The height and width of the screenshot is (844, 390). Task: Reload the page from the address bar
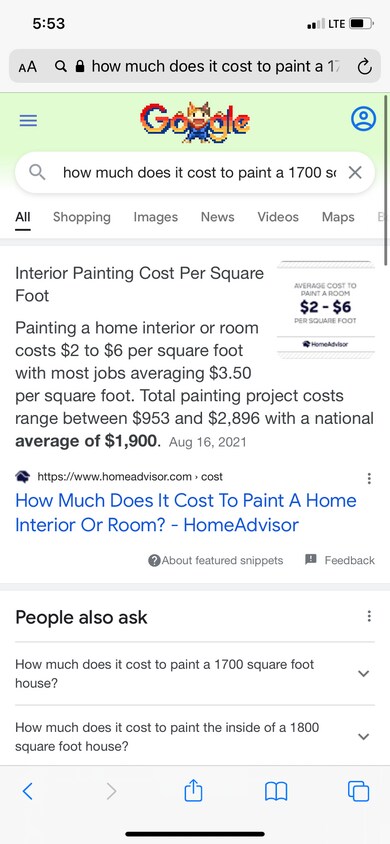click(x=364, y=67)
